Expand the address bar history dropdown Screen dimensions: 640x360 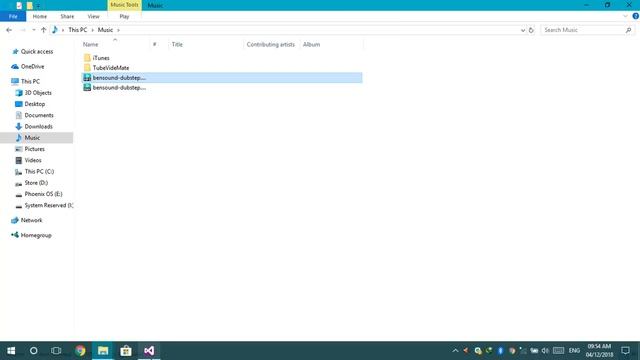pos(523,30)
